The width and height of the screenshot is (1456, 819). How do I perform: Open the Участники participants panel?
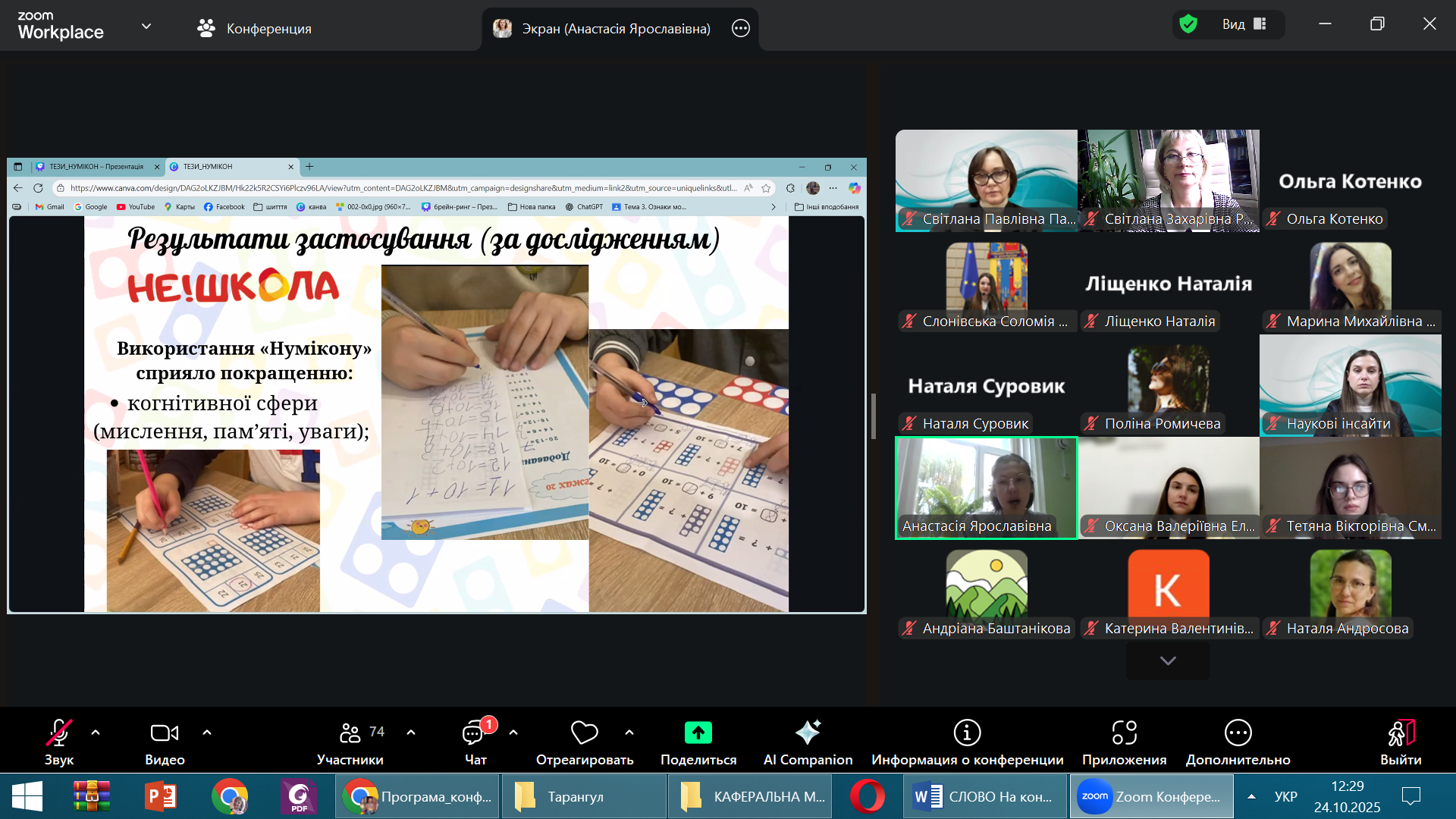(x=350, y=742)
